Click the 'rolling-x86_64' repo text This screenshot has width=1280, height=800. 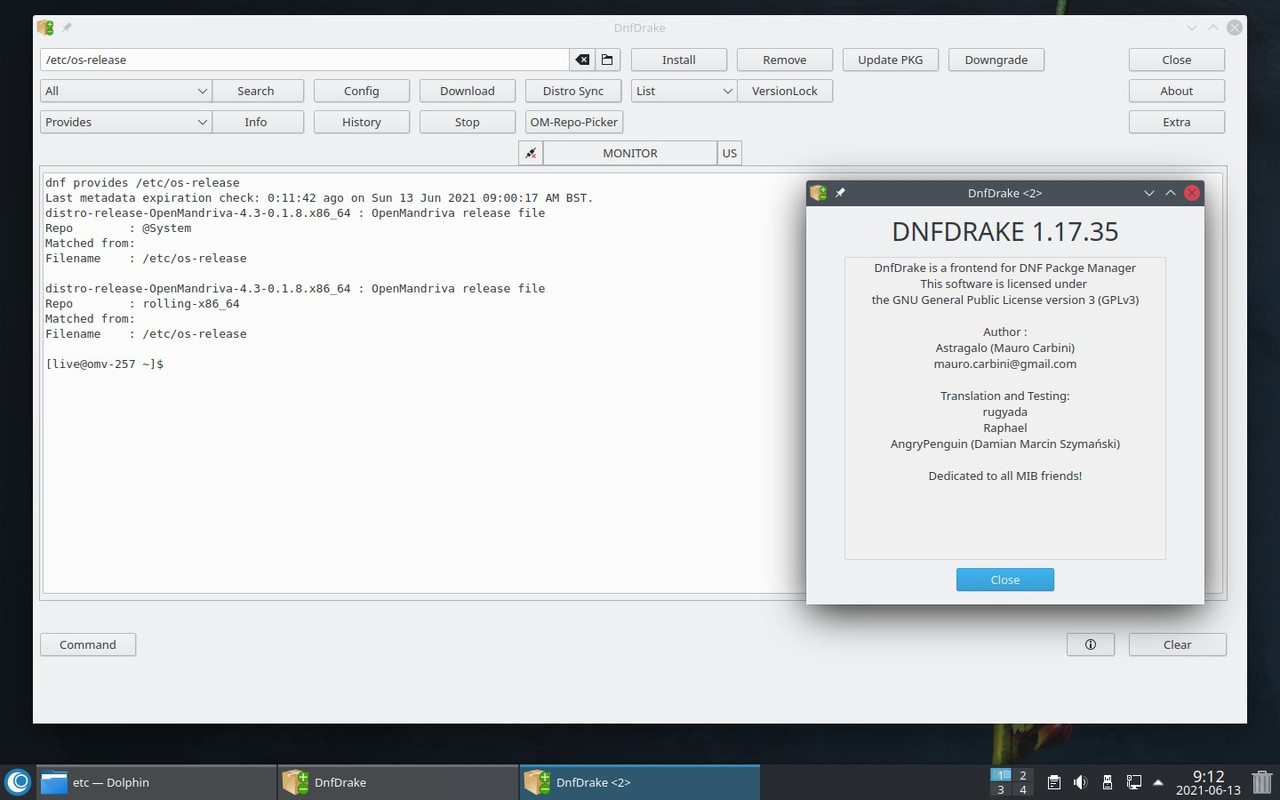coord(191,304)
